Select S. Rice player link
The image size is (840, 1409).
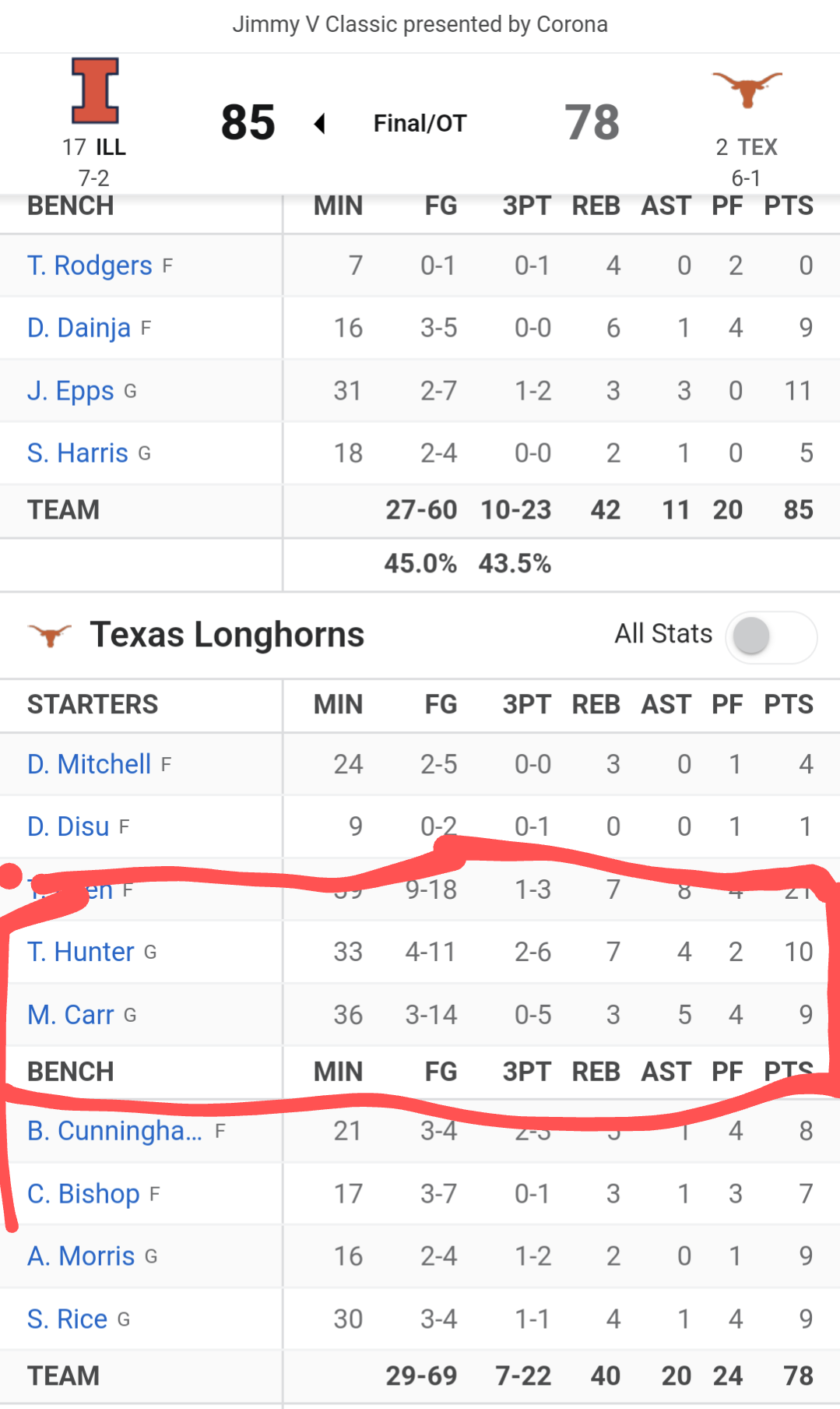click(67, 1319)
